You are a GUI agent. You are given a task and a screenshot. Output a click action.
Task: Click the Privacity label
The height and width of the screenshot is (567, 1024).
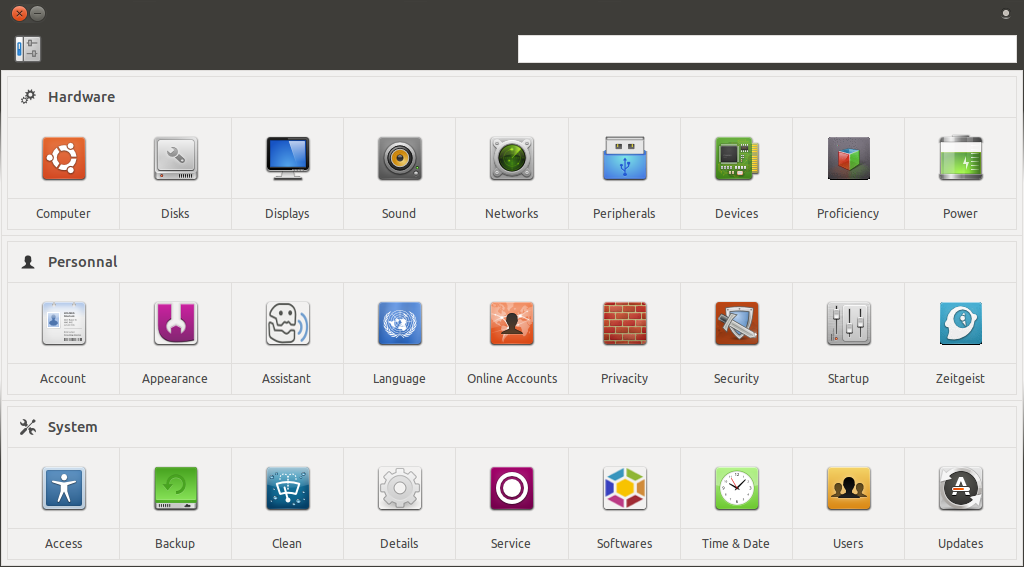coord(624,379)
